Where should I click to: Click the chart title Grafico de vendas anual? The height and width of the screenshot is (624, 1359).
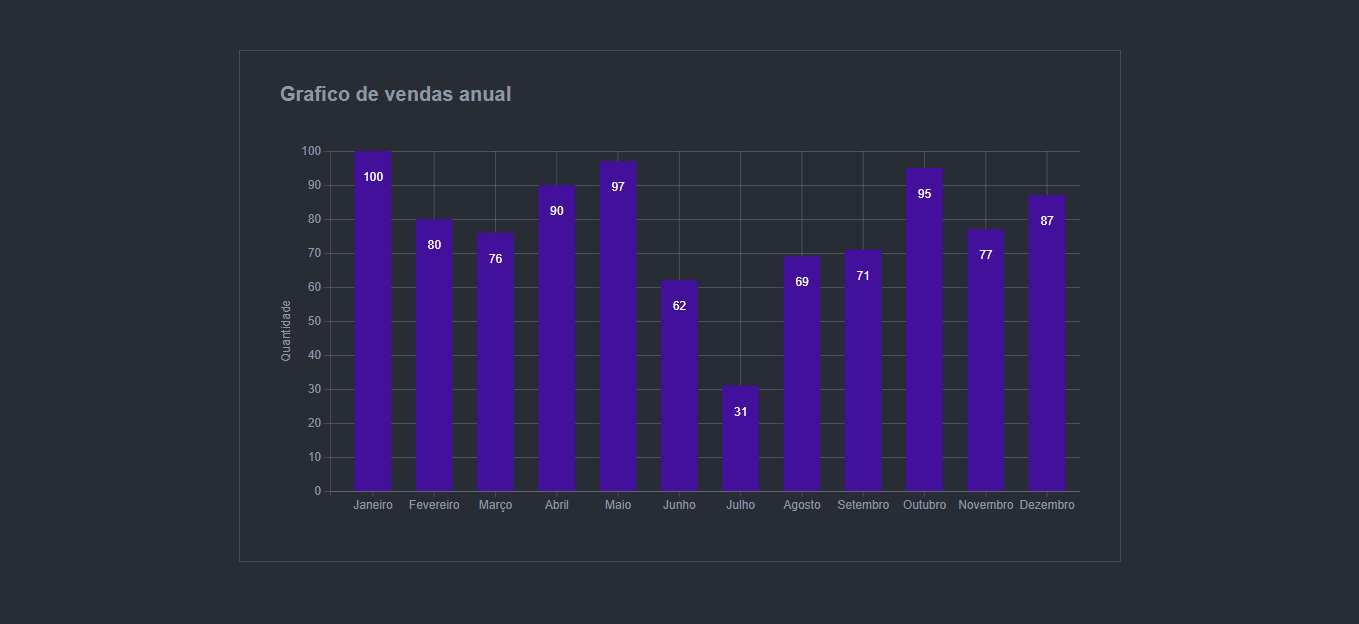[x=396, y=94]
